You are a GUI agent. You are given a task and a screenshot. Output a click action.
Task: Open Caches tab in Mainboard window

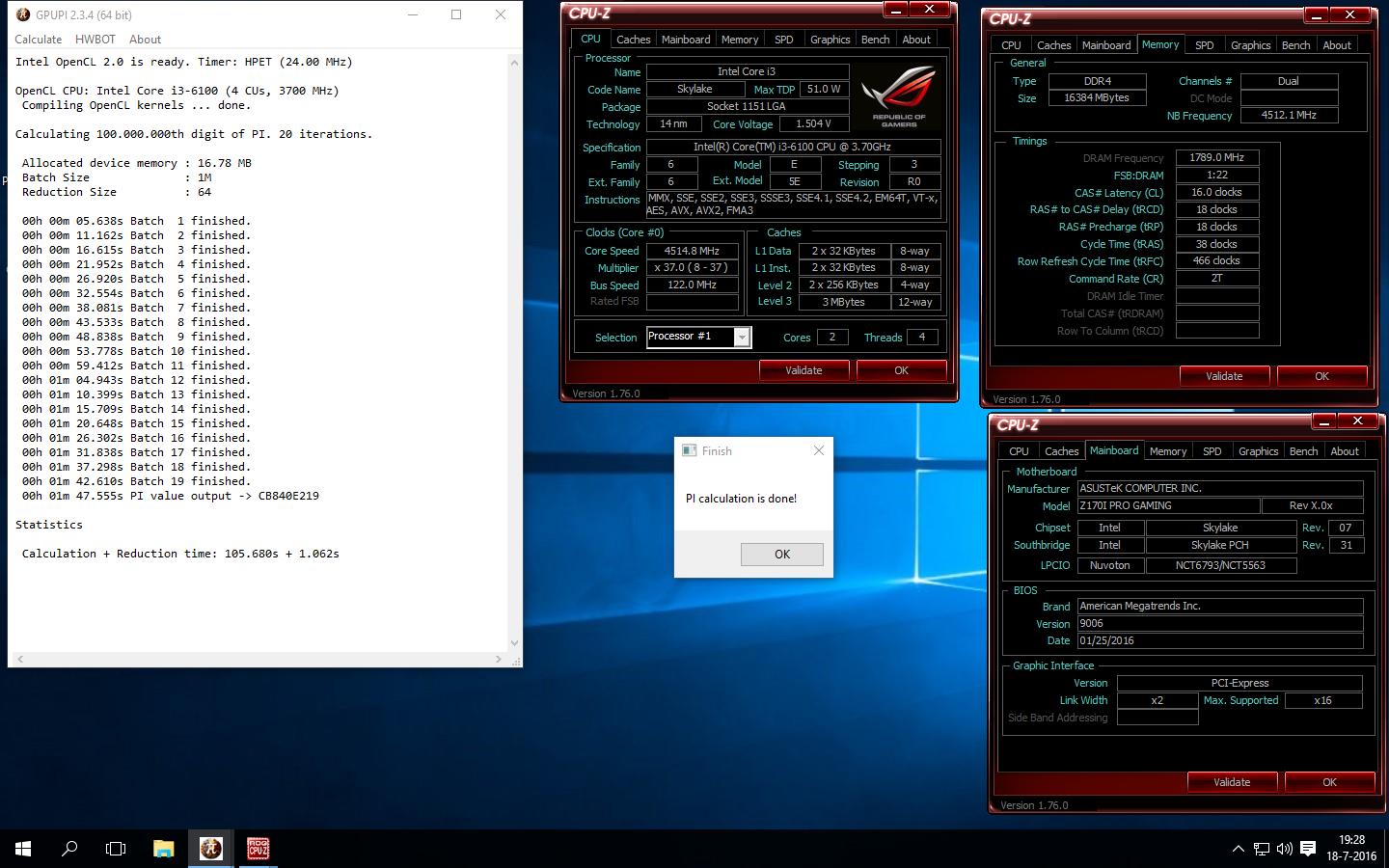click(x=1062, y=451)
